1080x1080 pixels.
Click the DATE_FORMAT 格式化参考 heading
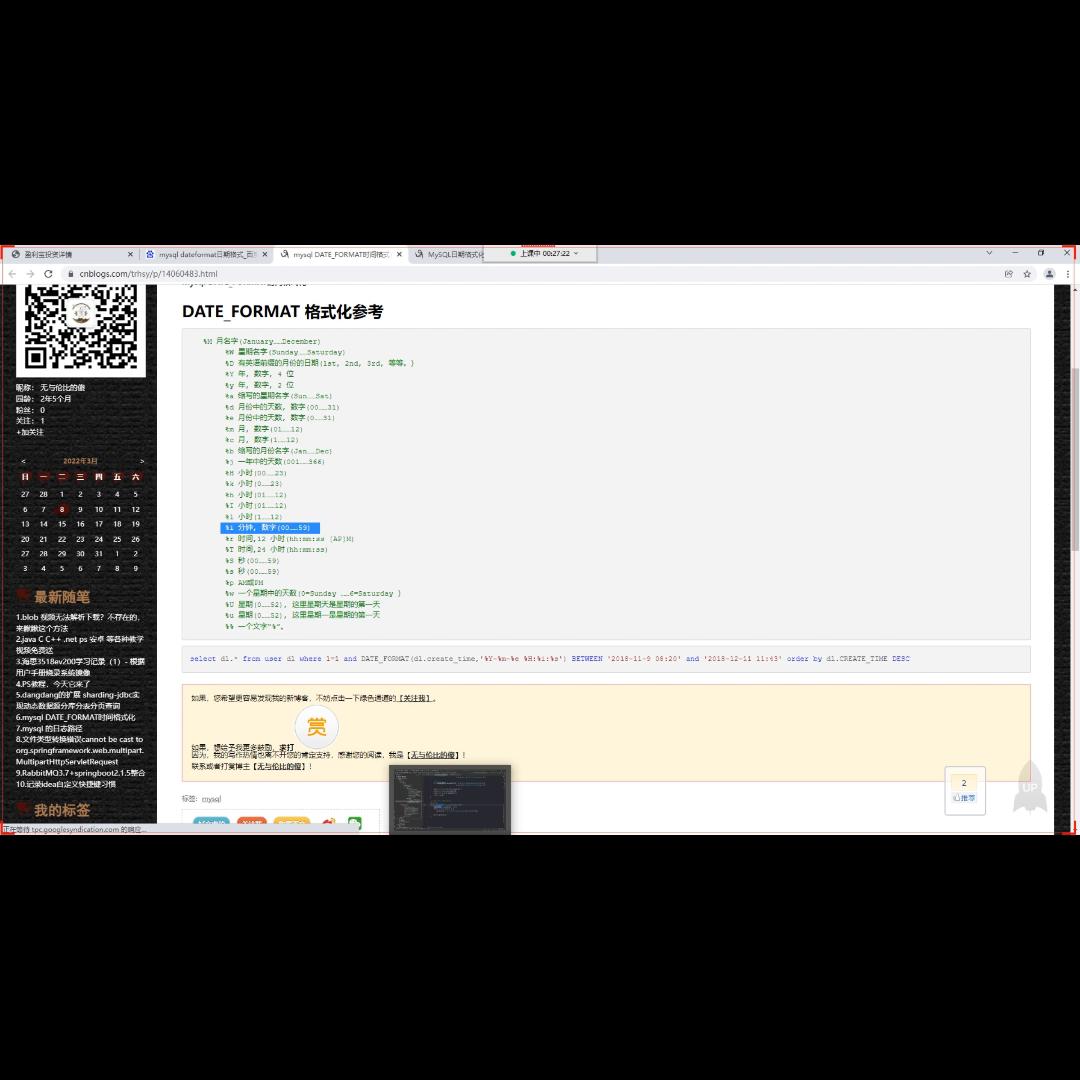(x=282, y=311)
